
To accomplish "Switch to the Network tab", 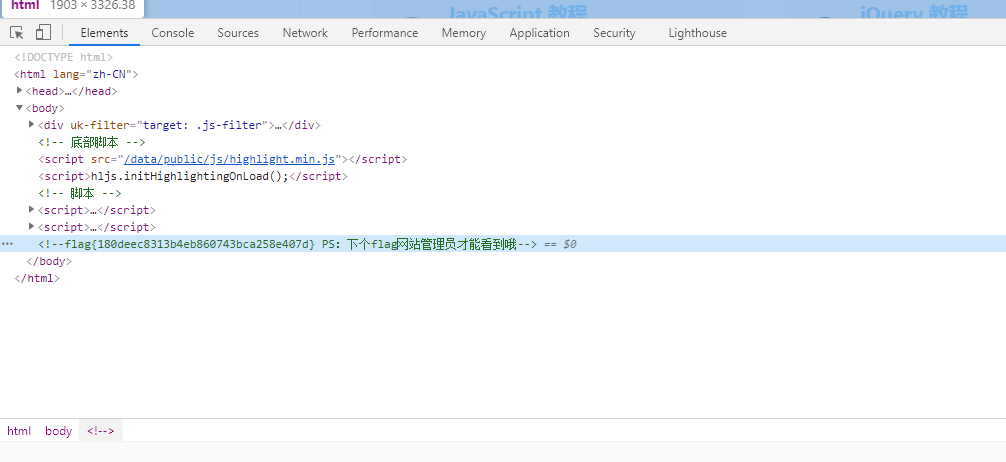I will click(x=305, y=33).
